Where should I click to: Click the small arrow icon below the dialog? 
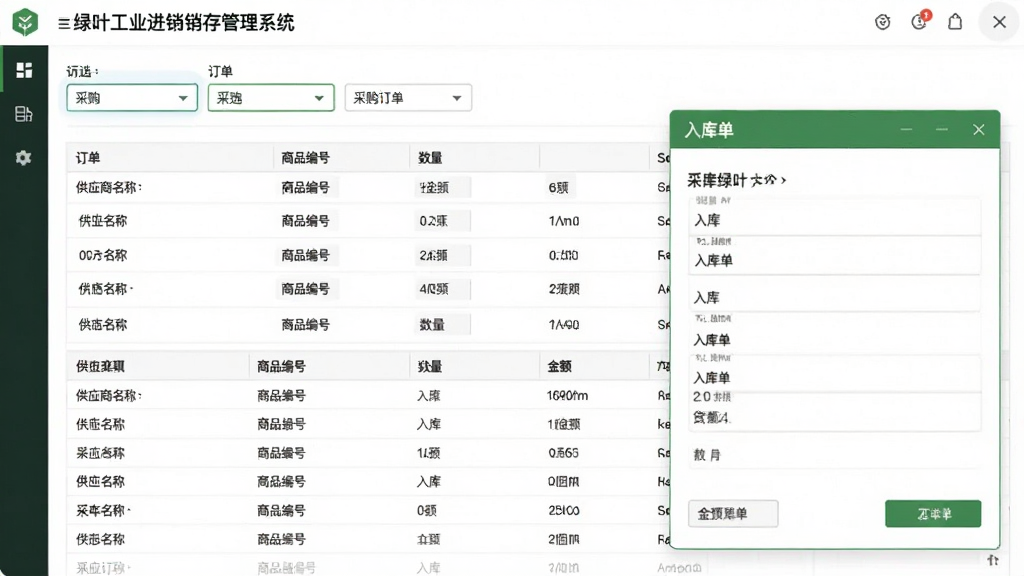click(993, 560)
